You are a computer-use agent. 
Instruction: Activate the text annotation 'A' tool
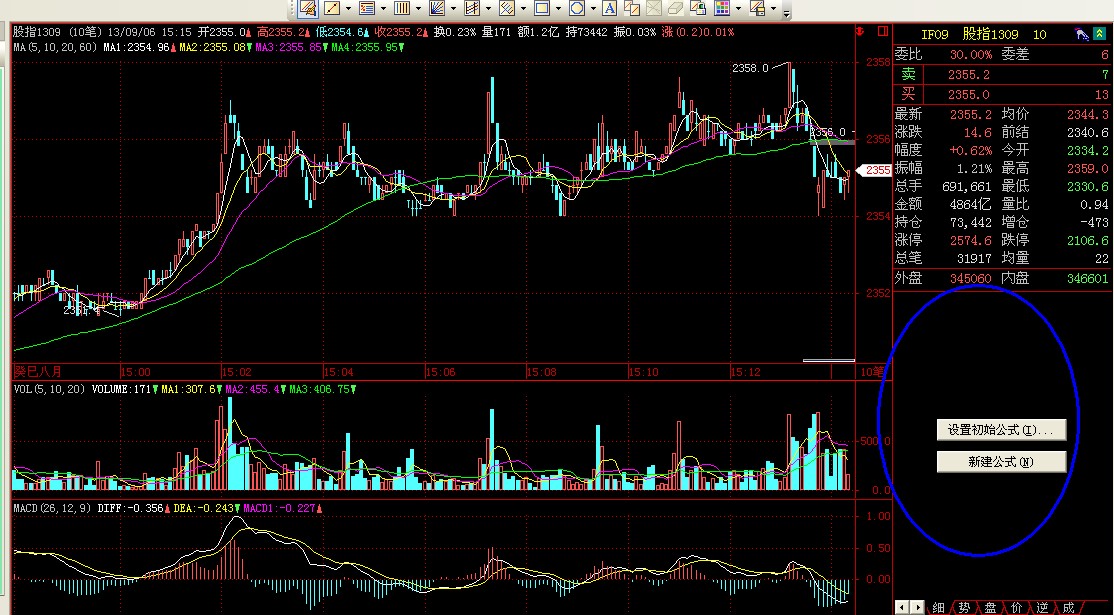pyautogui.click(x=611, y=9)
